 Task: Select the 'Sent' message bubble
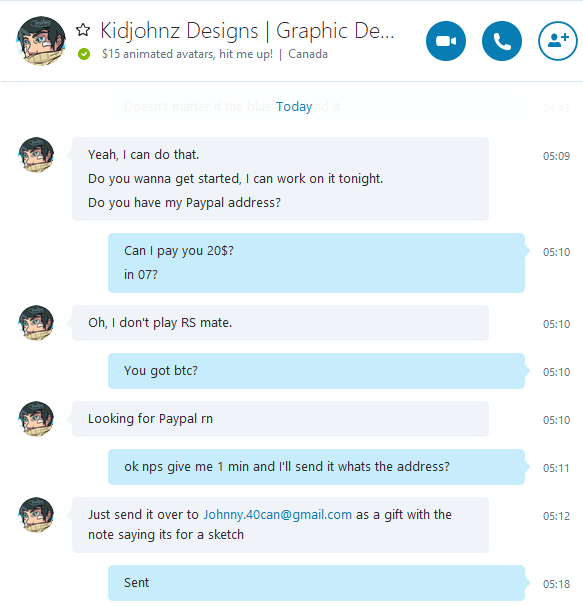pos(316,583)
